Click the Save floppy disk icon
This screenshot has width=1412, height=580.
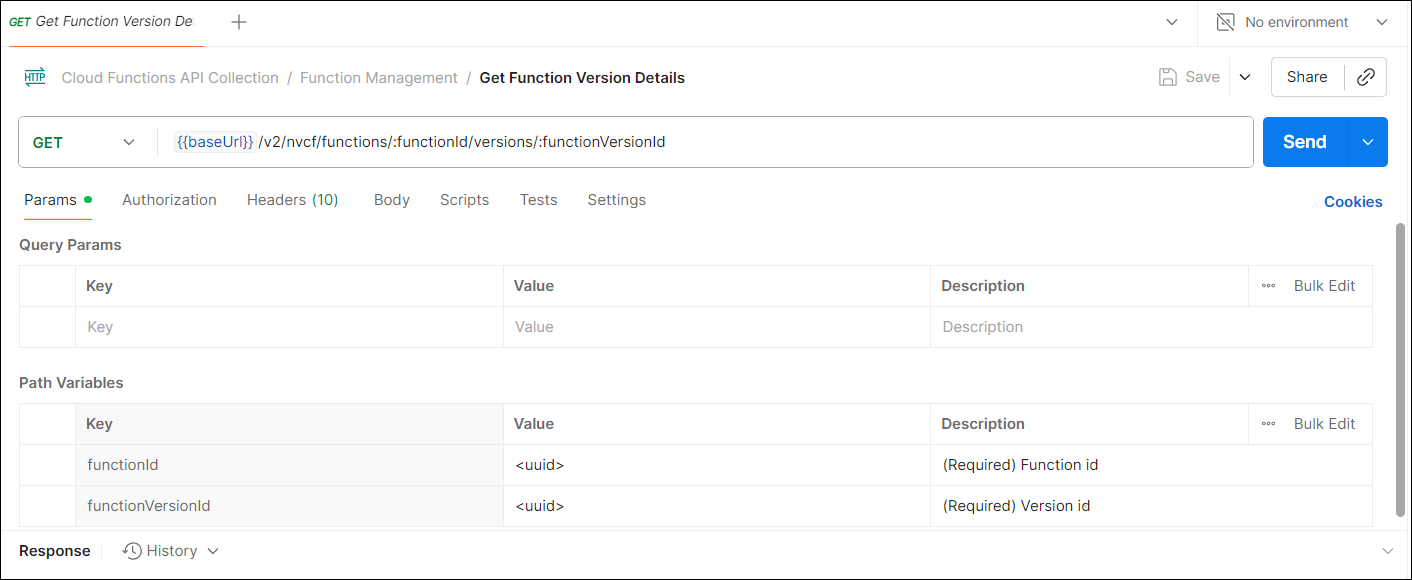[1167, 77]
